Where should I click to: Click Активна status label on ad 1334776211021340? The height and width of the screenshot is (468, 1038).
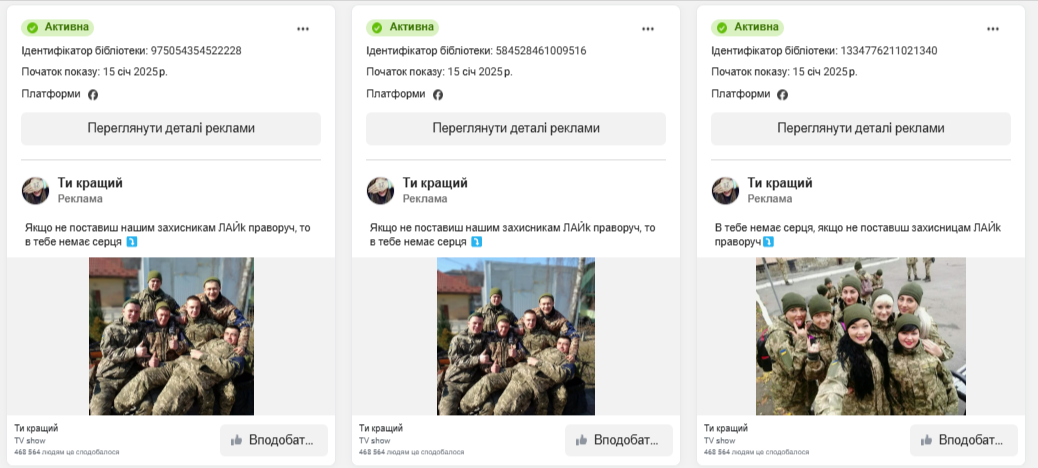756,27
